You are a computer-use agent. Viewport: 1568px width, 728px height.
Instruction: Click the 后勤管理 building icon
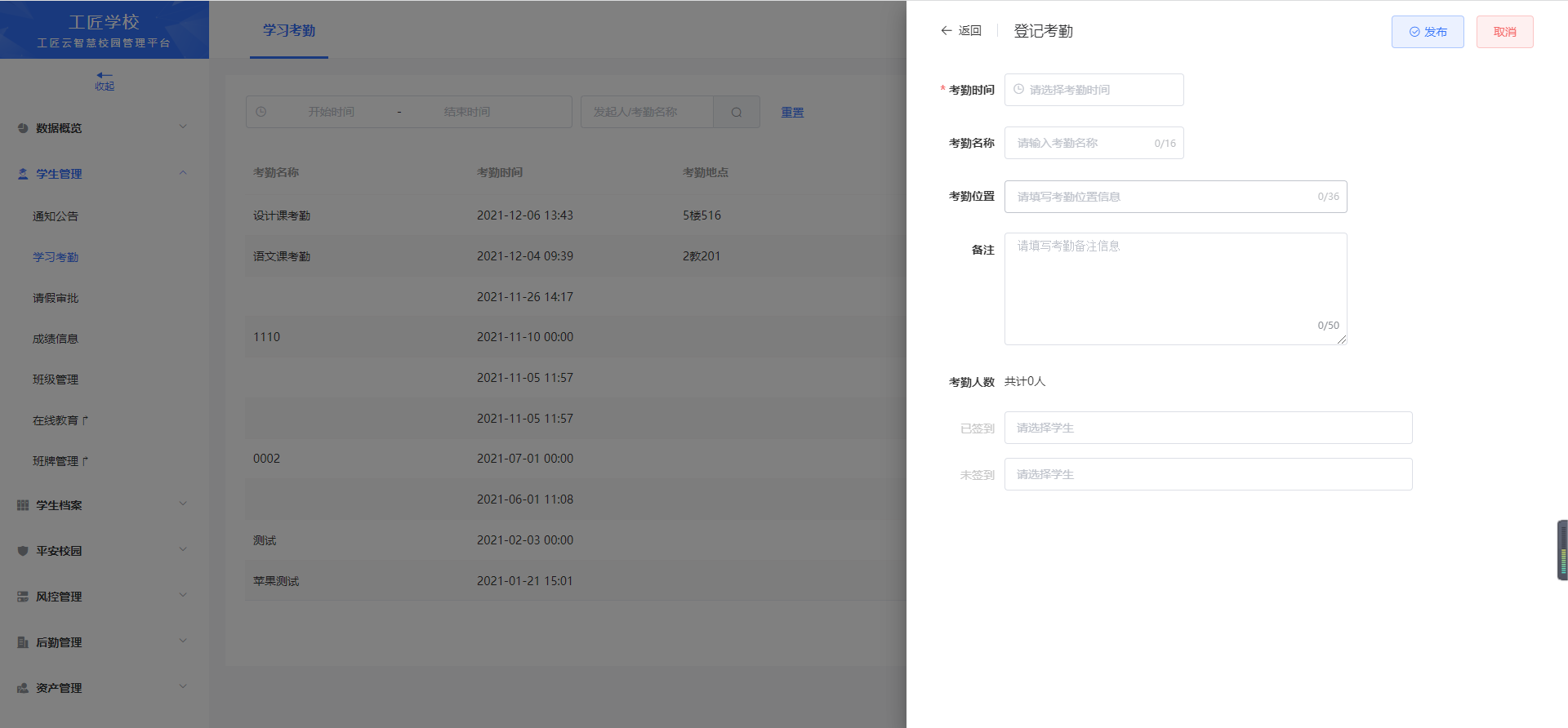tap(23, 642)
